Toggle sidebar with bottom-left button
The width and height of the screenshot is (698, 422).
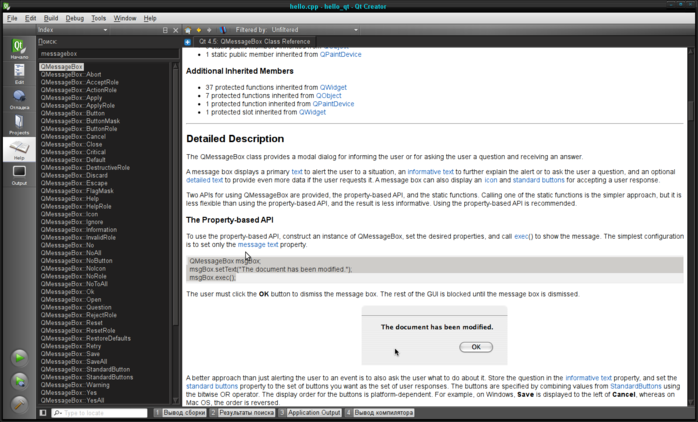[x=43, y=413]
